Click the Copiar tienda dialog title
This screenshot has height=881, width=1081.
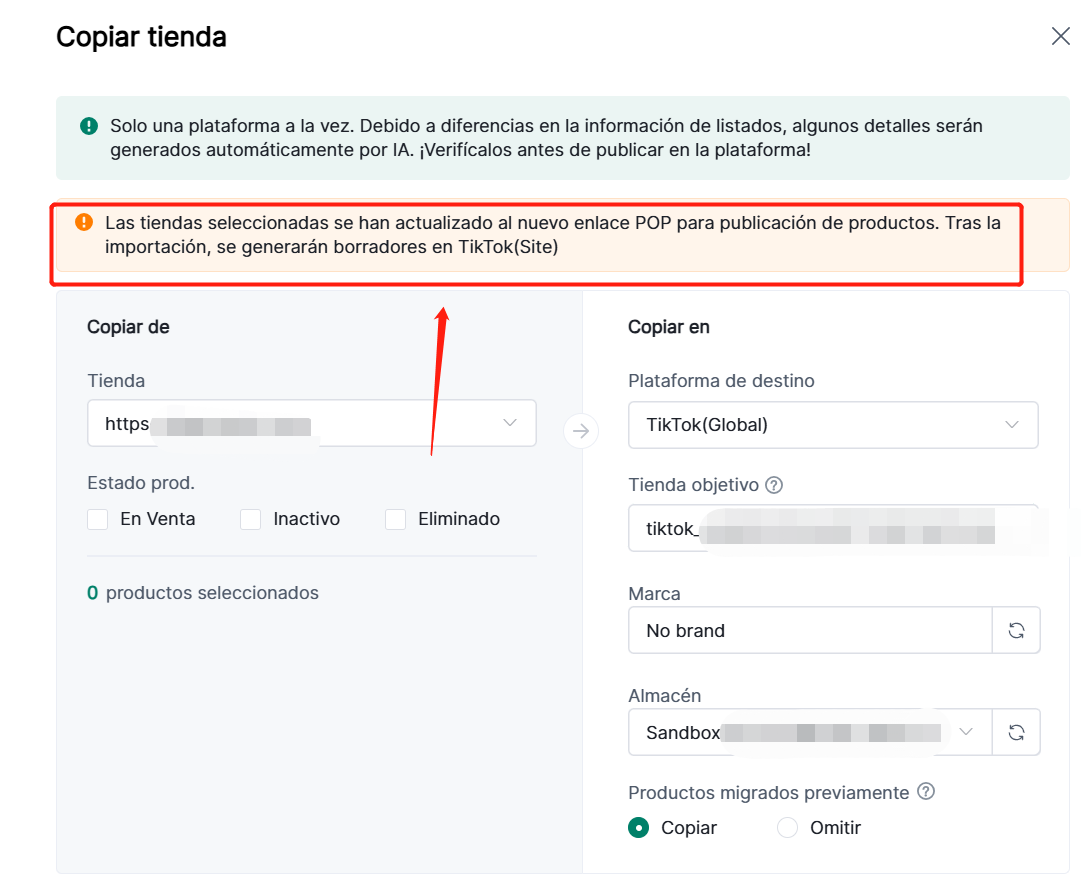pyautogui.click(x=141, y=37)
